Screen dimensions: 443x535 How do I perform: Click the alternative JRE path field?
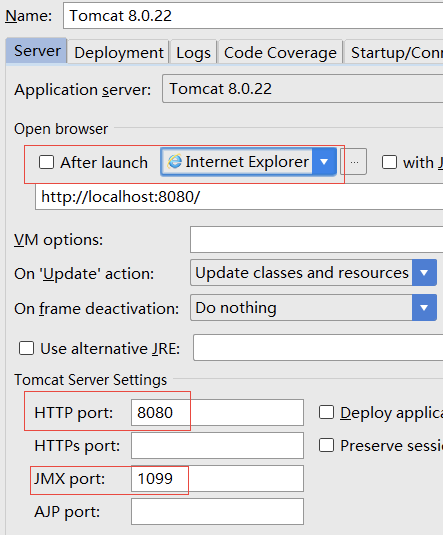coord(318,347)
